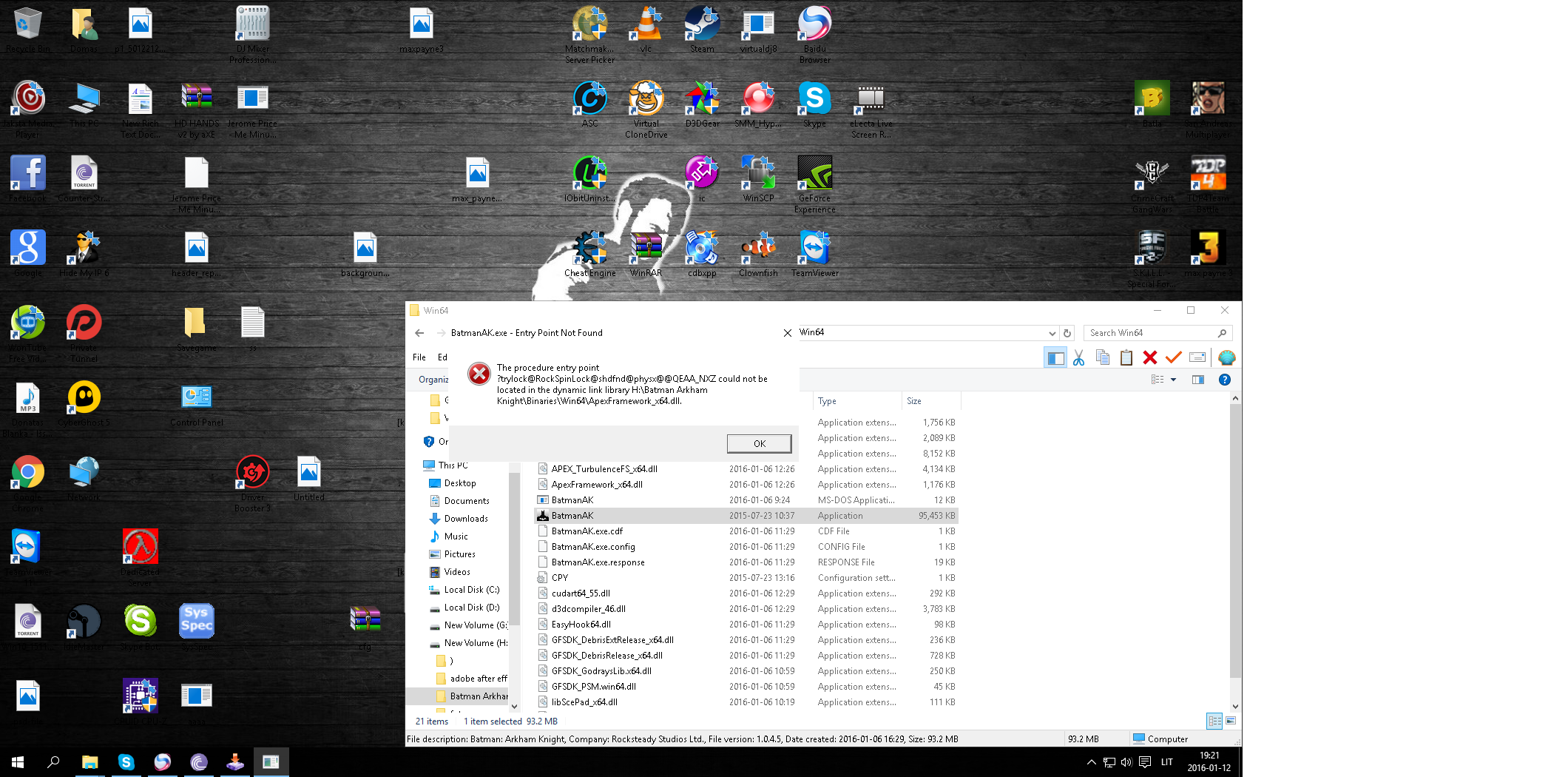Open the change view dropdown arrow
Image resolution: width=1568 pixels, height=777 pixels.
[x=1173, y=380]
